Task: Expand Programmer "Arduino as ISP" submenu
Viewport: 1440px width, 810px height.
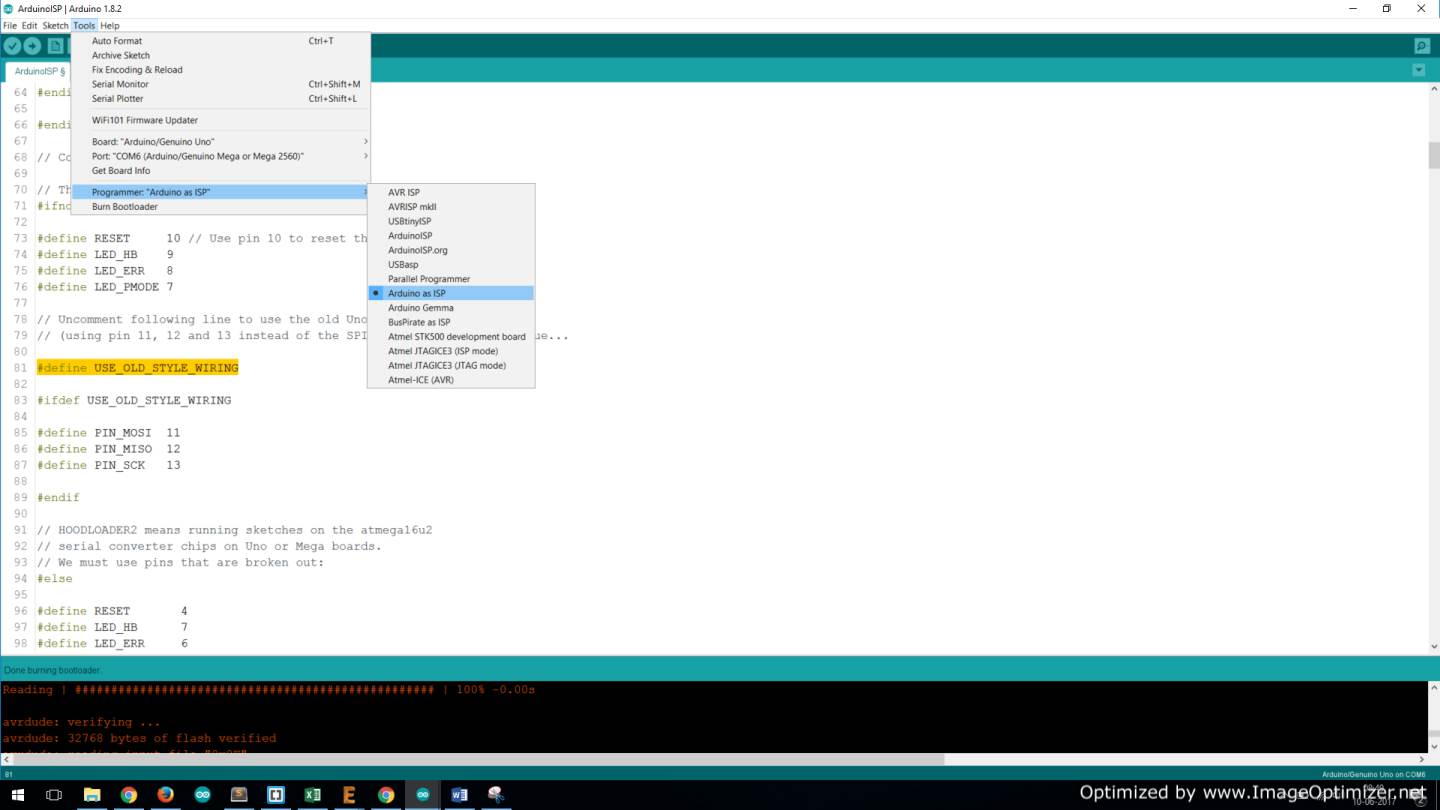Action: (220, 192)
